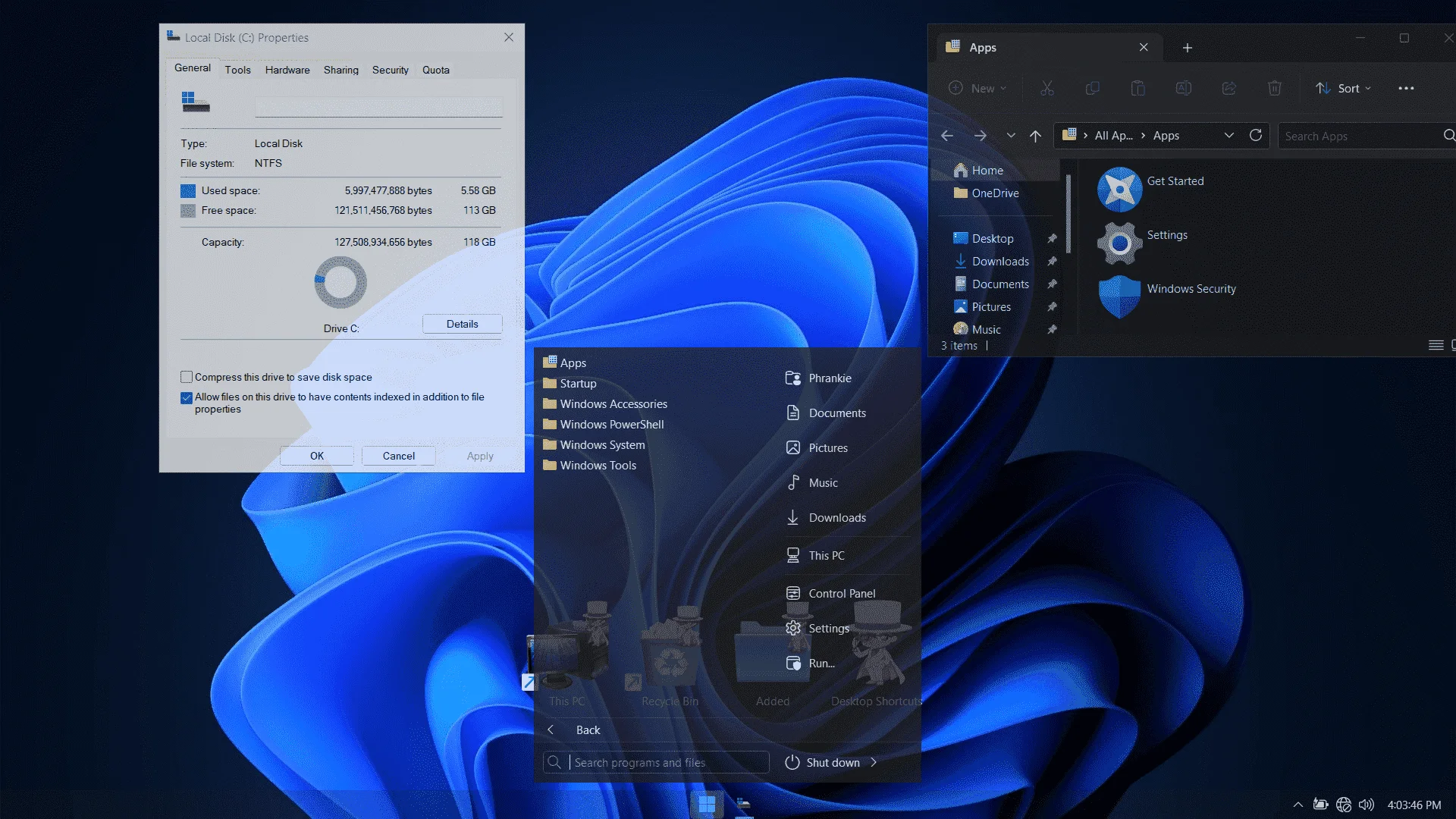The width and height of the screenshot is (1456, 819).
Task: Switch to the Tools tab
Action: pyautogui.click(x=237, y=70)
